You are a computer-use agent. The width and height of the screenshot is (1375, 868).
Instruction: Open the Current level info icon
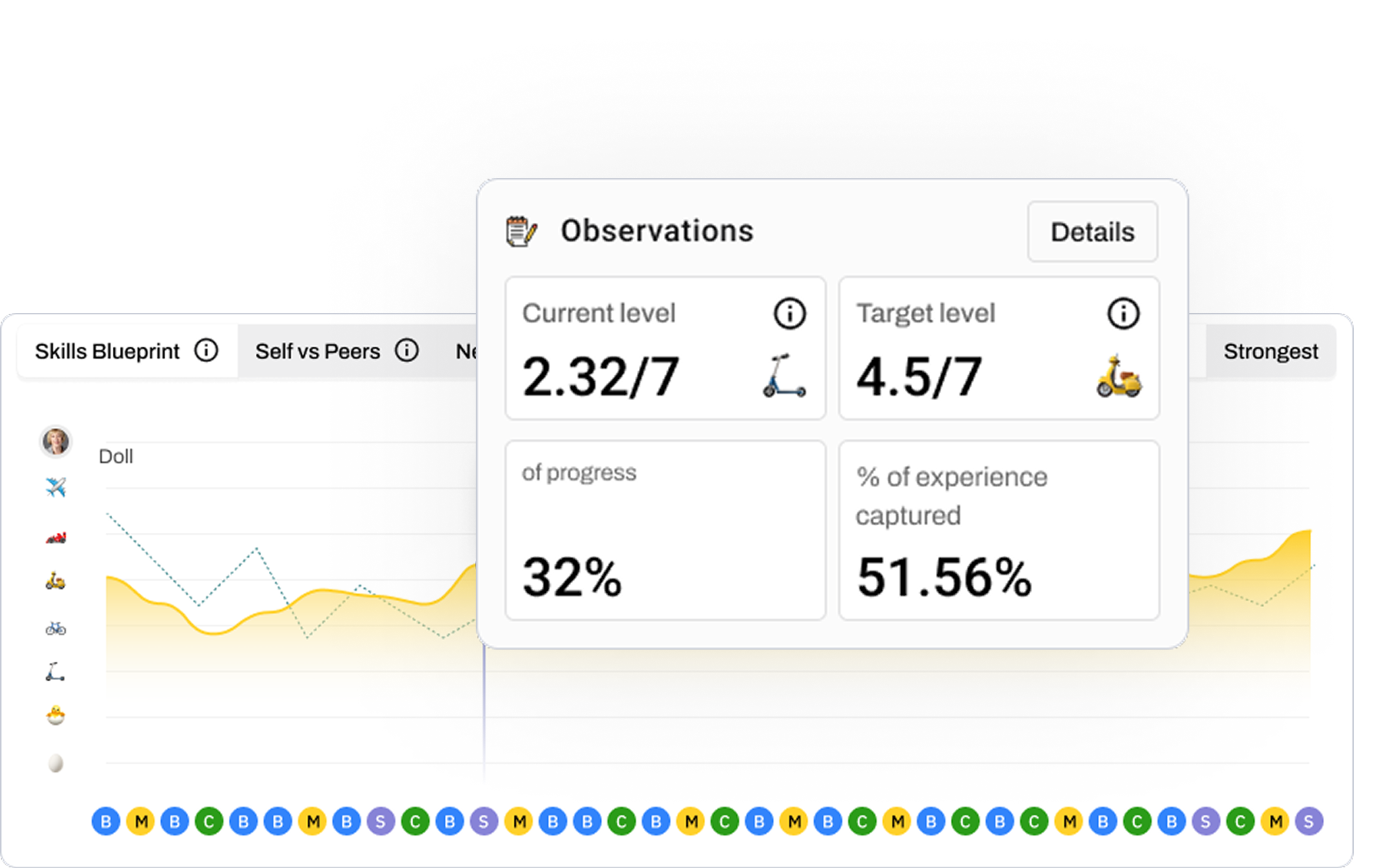[789, 314]
